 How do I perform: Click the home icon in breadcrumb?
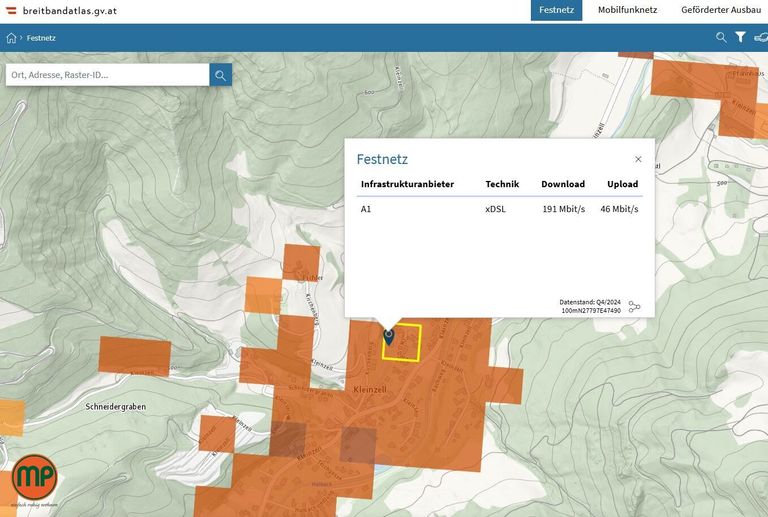(12, 38)
